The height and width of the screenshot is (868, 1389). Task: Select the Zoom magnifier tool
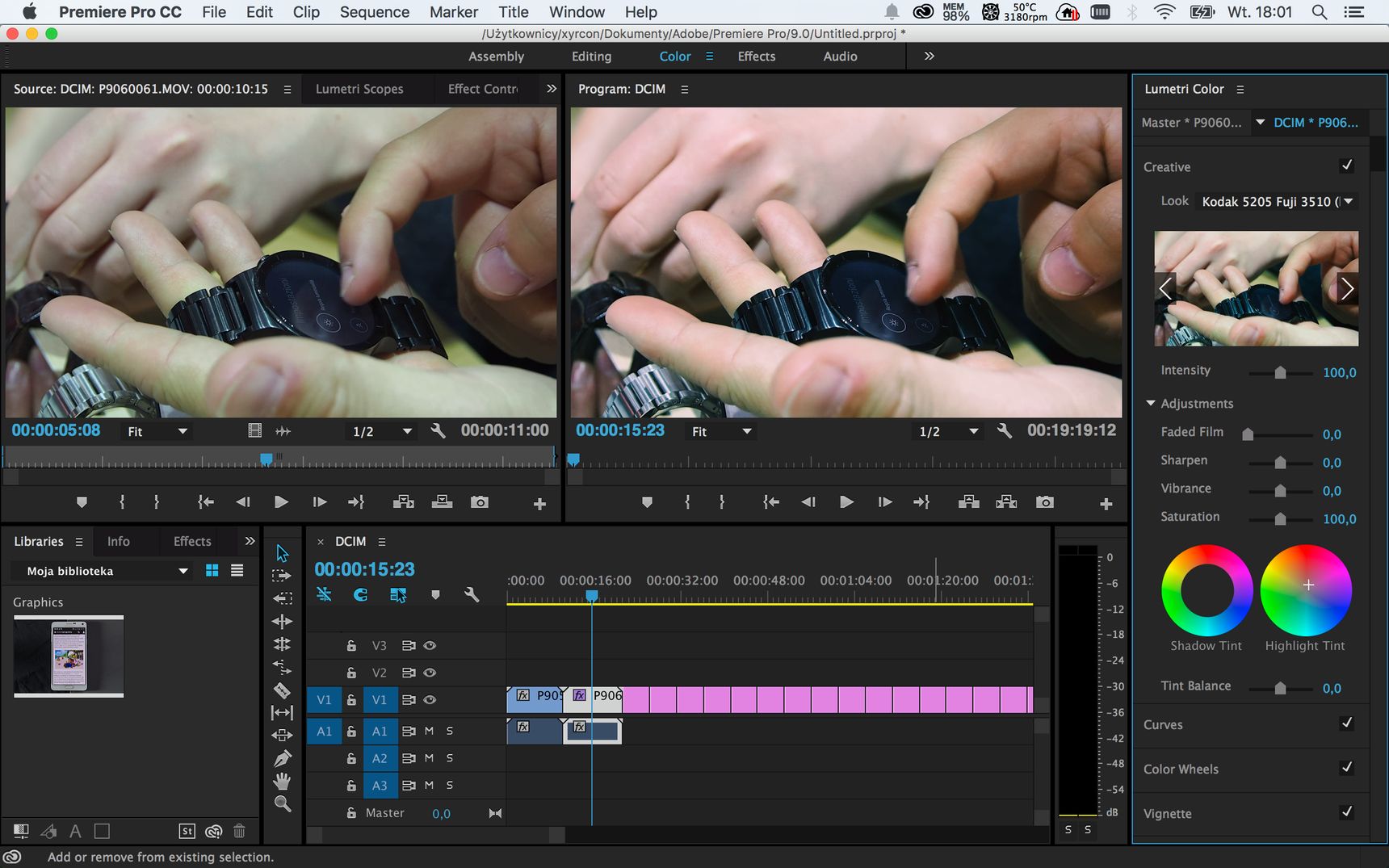pyautogui.click(x=282, y=803)
